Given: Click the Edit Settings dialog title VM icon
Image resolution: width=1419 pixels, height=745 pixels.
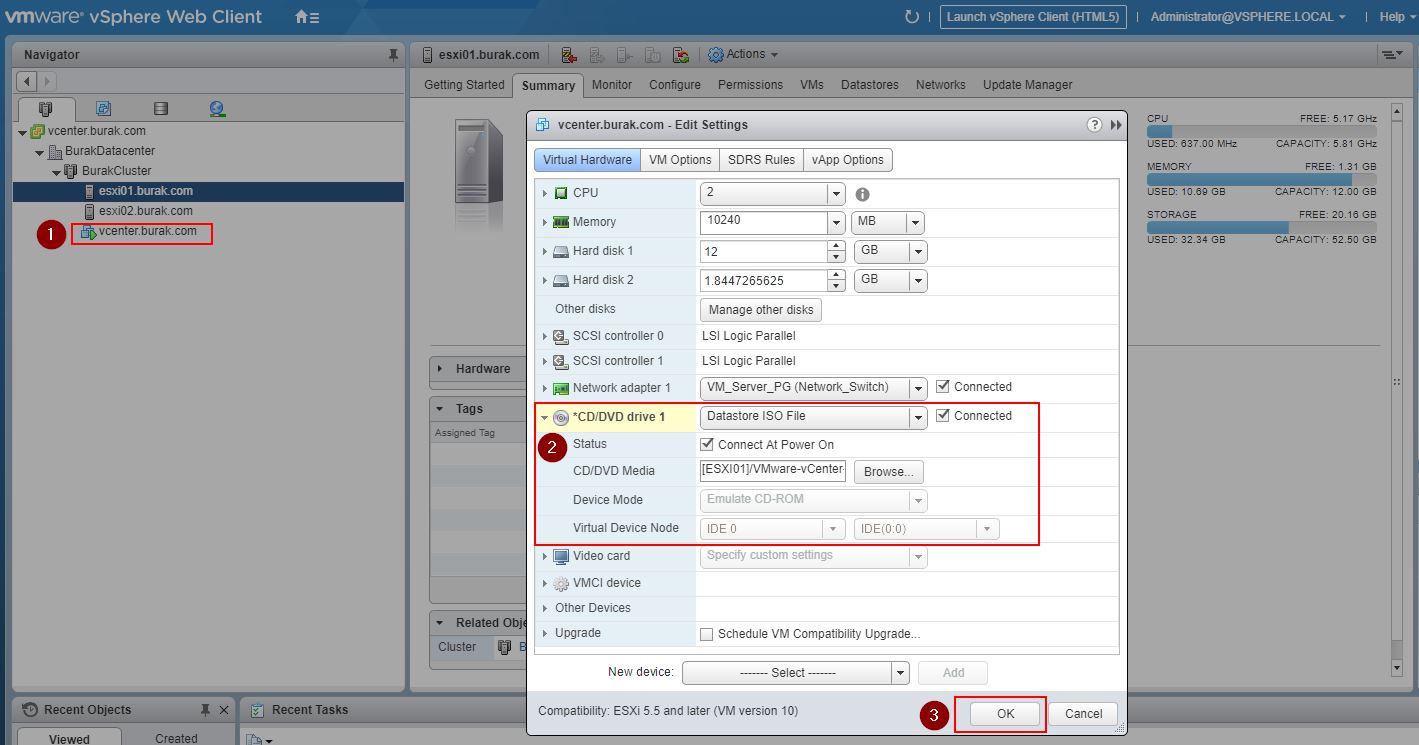Looking at the screenshot, I should (x=543, y=125).
